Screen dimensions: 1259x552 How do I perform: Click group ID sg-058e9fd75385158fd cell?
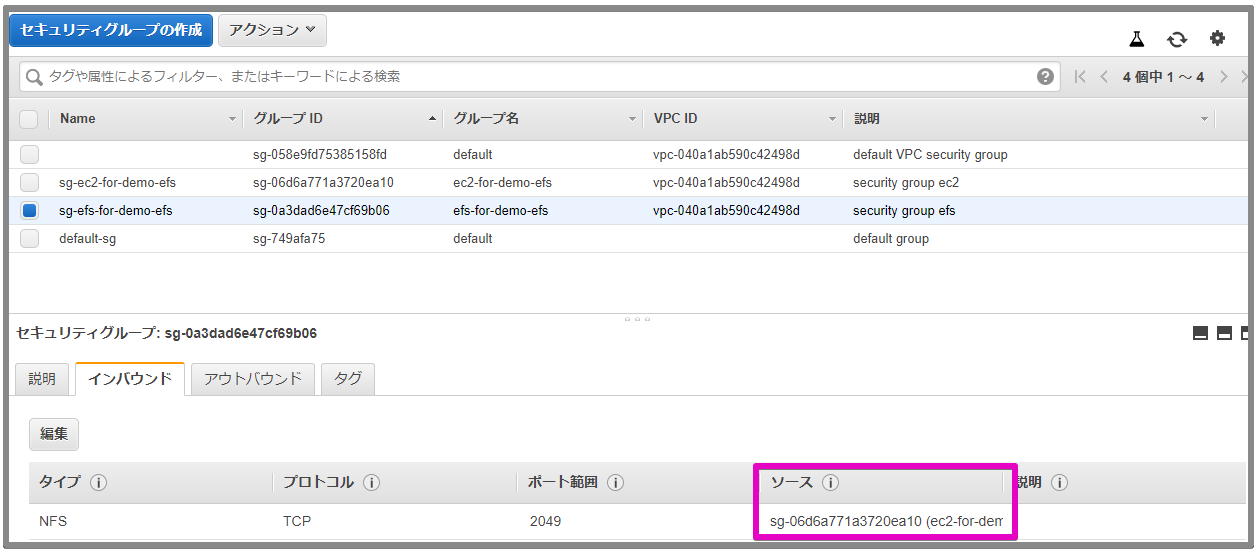[x=320, y=155]
